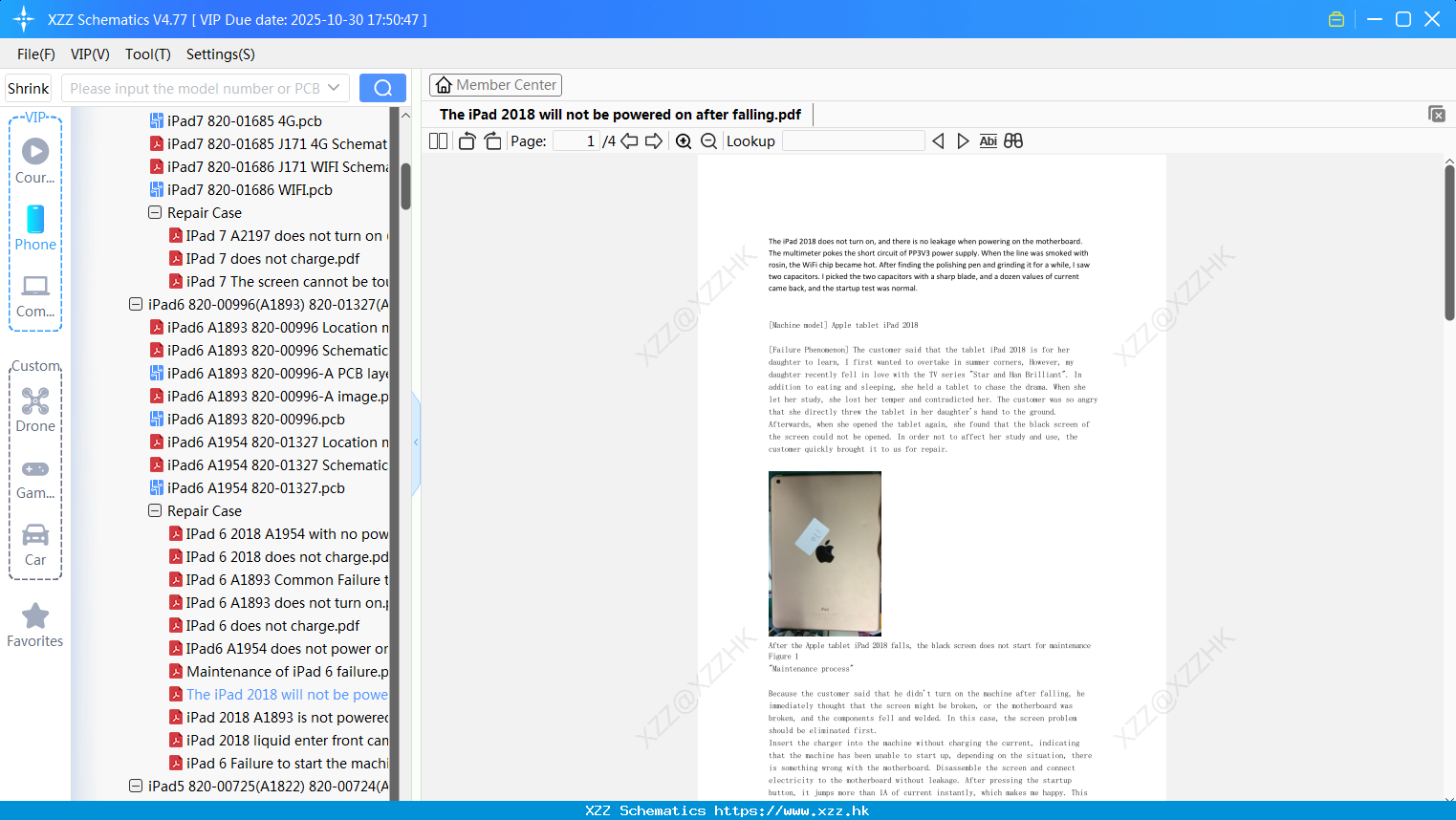
Task: Open the Member Center
Action: (495, 85)
